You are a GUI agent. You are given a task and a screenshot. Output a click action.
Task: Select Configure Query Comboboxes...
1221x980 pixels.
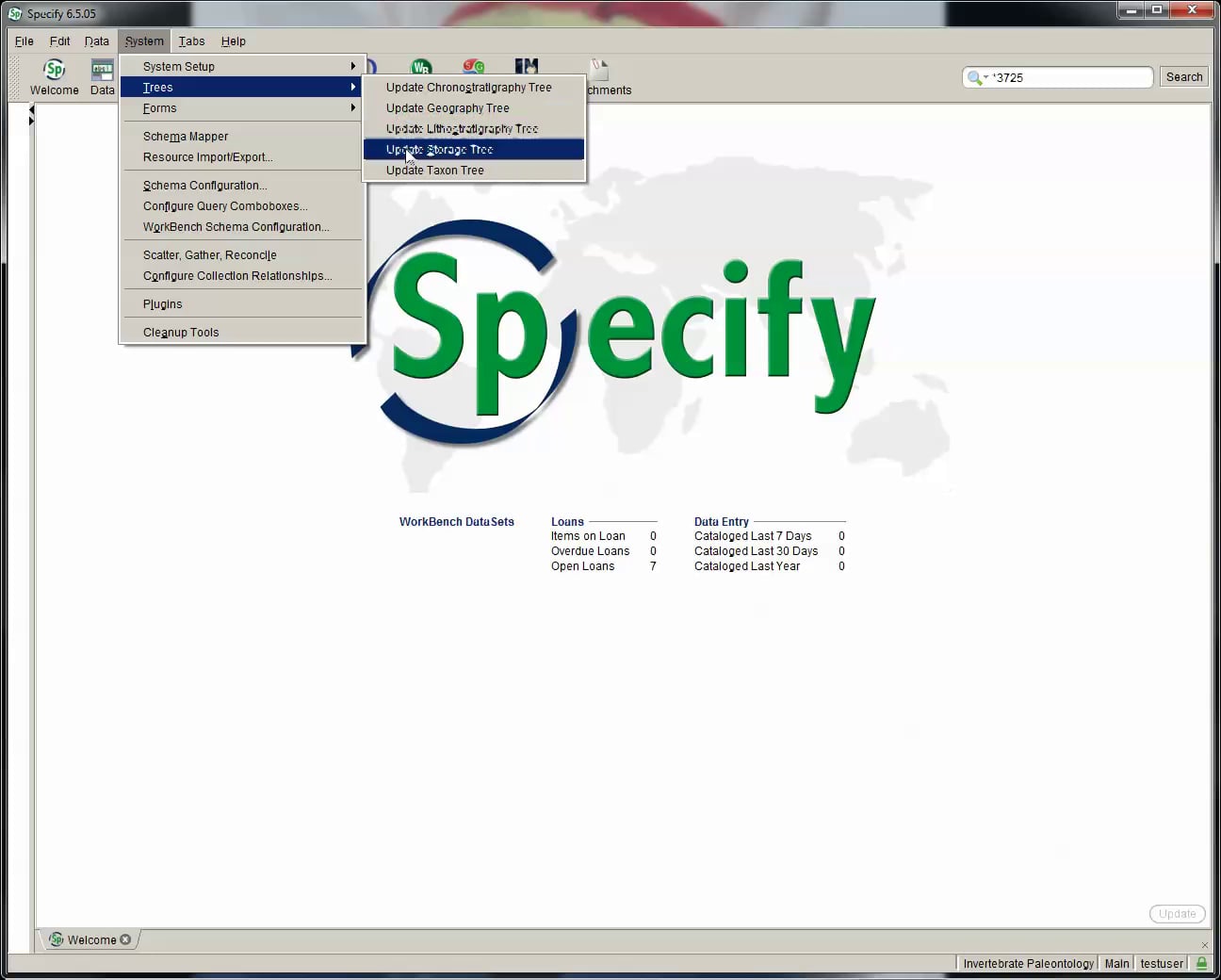point(242,205)
